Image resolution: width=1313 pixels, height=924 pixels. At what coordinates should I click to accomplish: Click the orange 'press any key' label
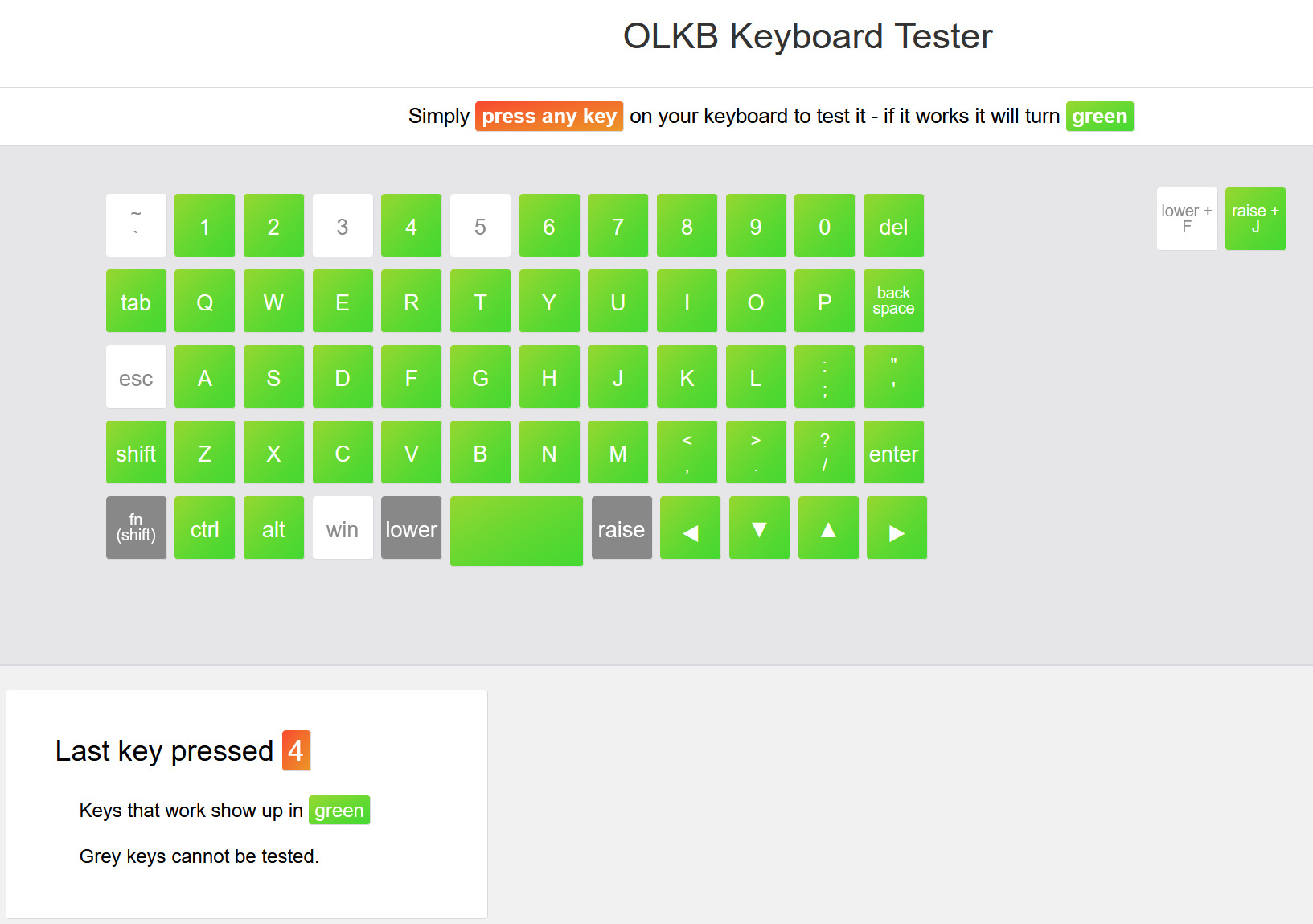click(x=549, y=117)
